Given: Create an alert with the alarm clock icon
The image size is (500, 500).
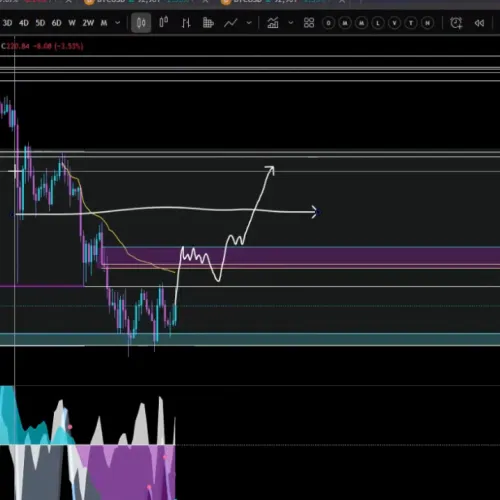Looking at the screenshot, I should 456,23.
